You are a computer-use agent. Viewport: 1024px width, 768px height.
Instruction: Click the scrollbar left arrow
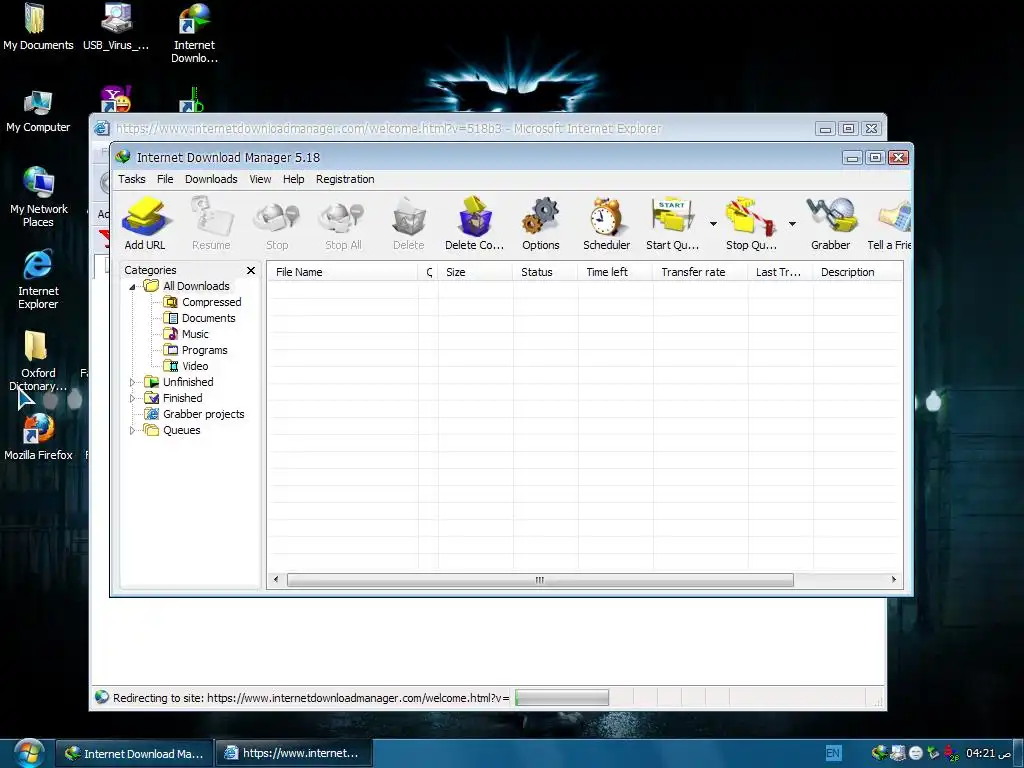click(x=276, y=580)
